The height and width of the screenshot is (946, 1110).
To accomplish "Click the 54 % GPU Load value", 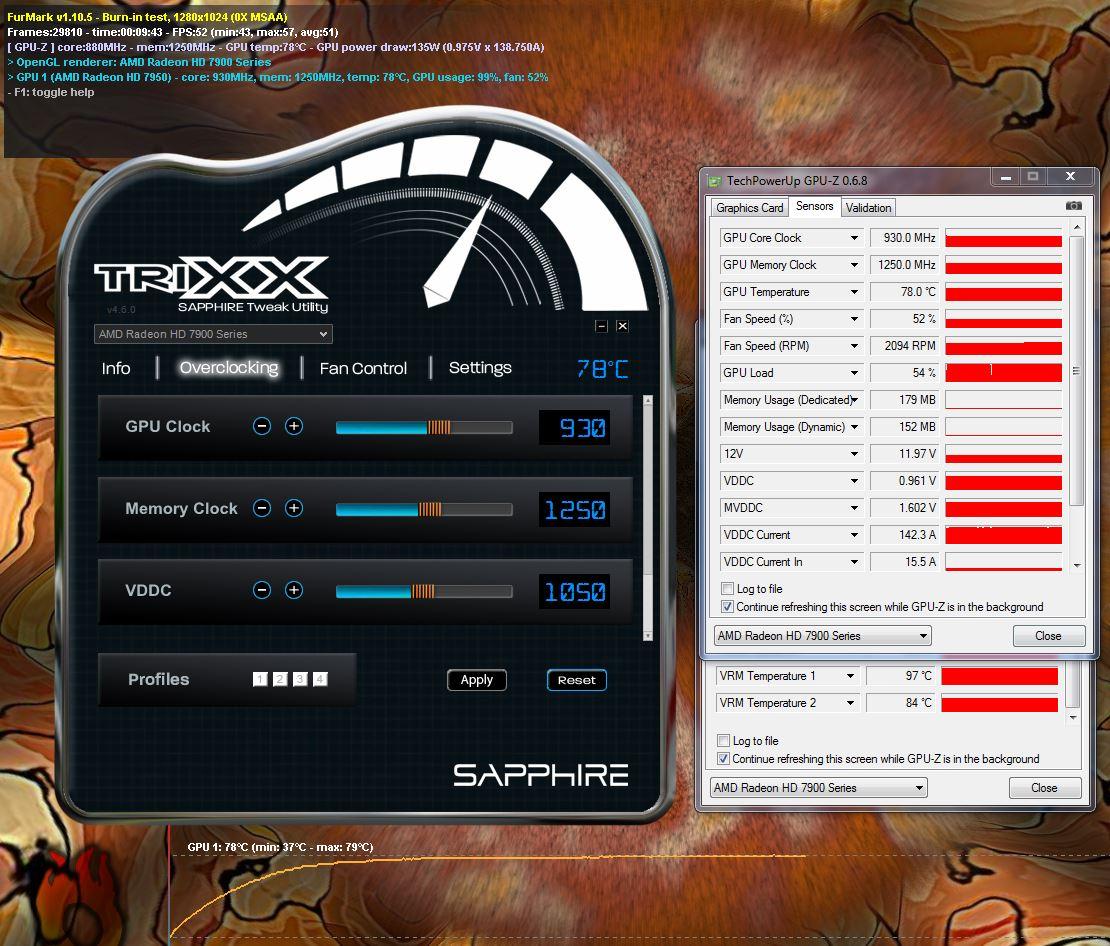I will click(904, 372).
